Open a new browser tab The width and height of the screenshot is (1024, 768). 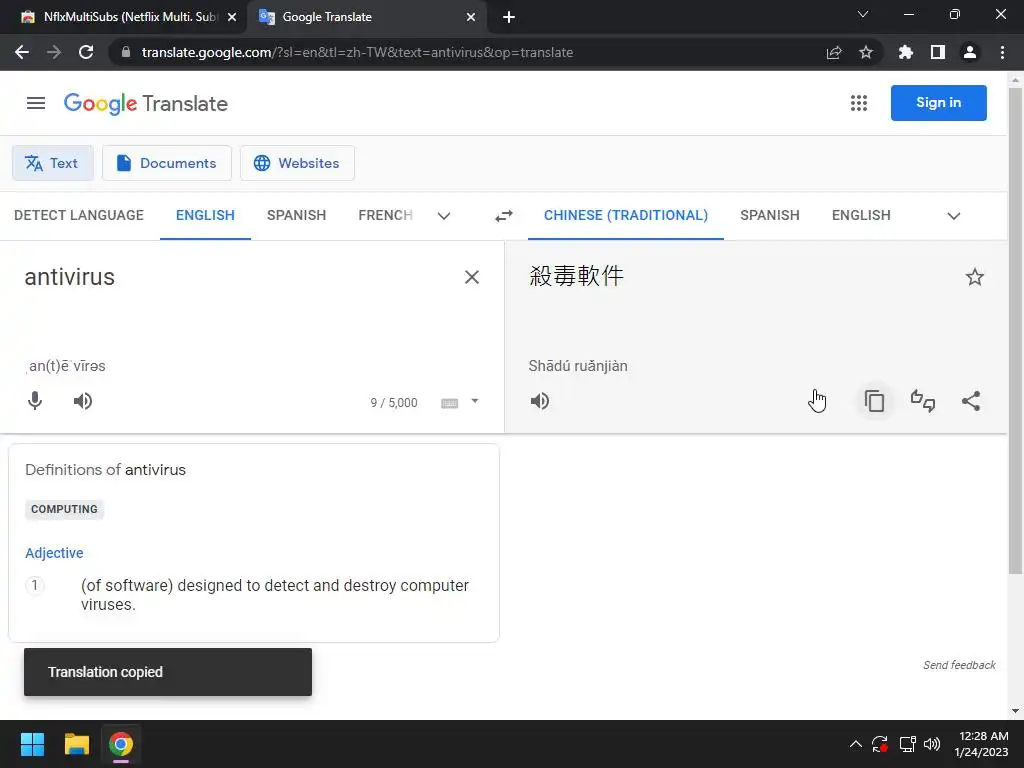point(509,17)
